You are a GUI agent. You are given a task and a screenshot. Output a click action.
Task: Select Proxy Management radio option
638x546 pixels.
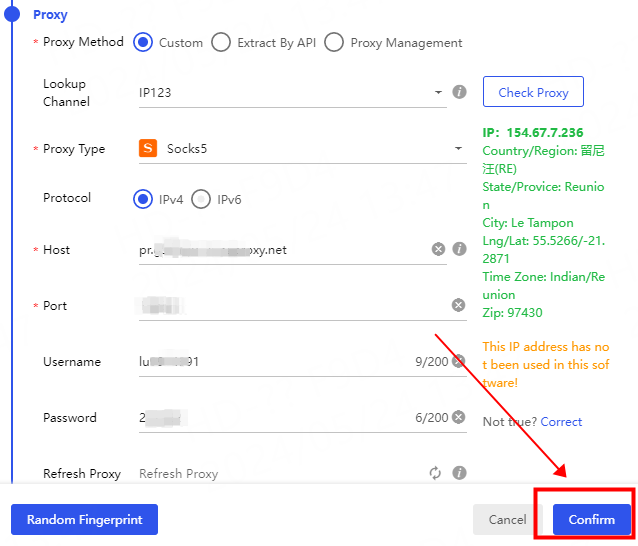[x=334, y=42]
